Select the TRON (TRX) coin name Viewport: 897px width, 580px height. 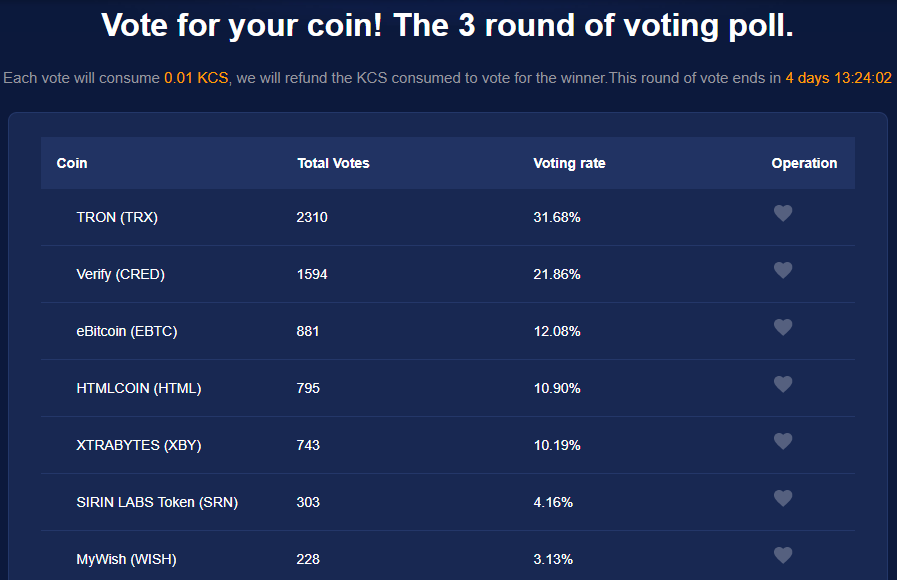point(117,217)
